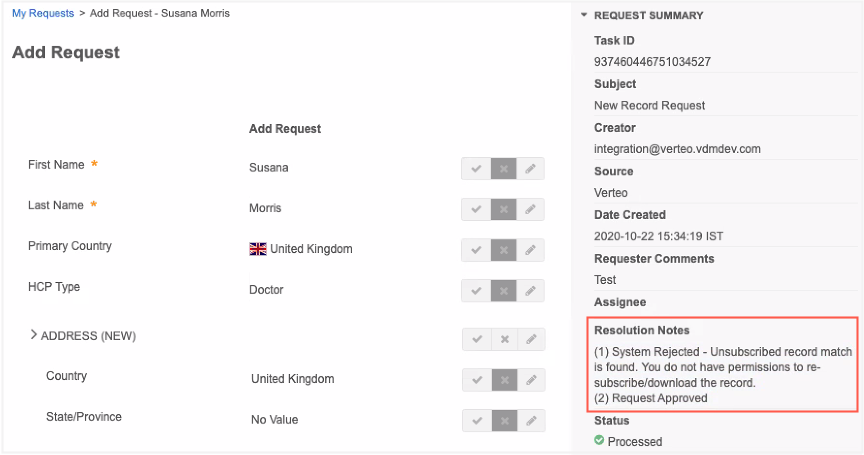Select the United Kingdom flag icon
This screenshot has height=455, width=864.
point(257,249)
